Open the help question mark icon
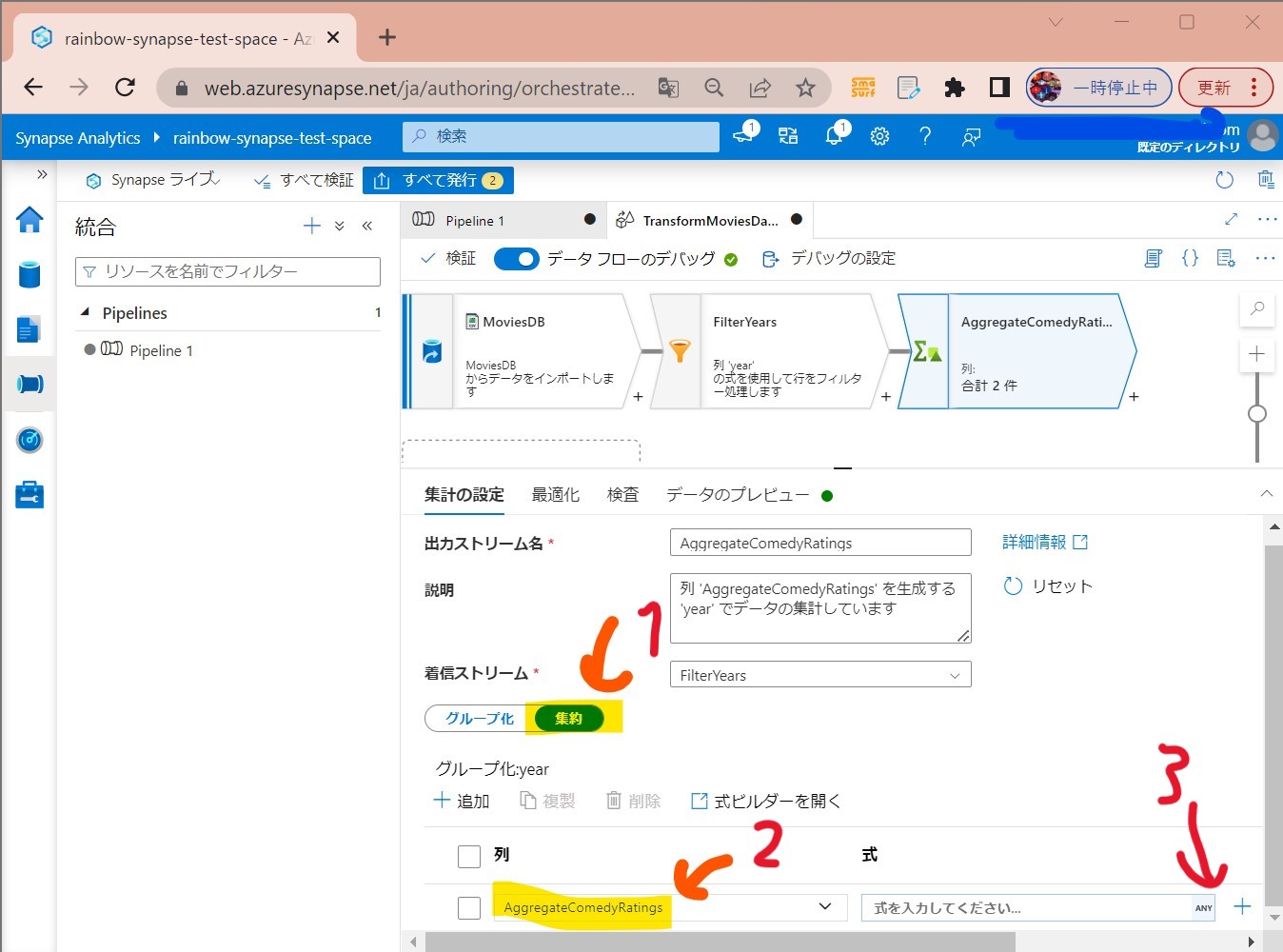1283x952 pixels. 925,136
